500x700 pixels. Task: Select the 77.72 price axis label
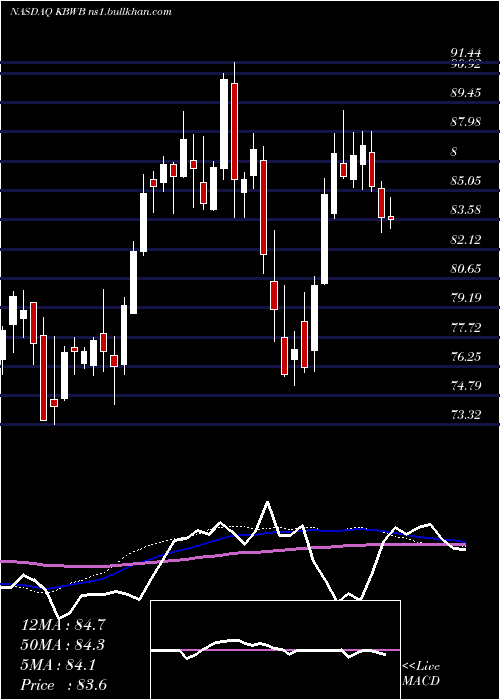coord(466,328)
